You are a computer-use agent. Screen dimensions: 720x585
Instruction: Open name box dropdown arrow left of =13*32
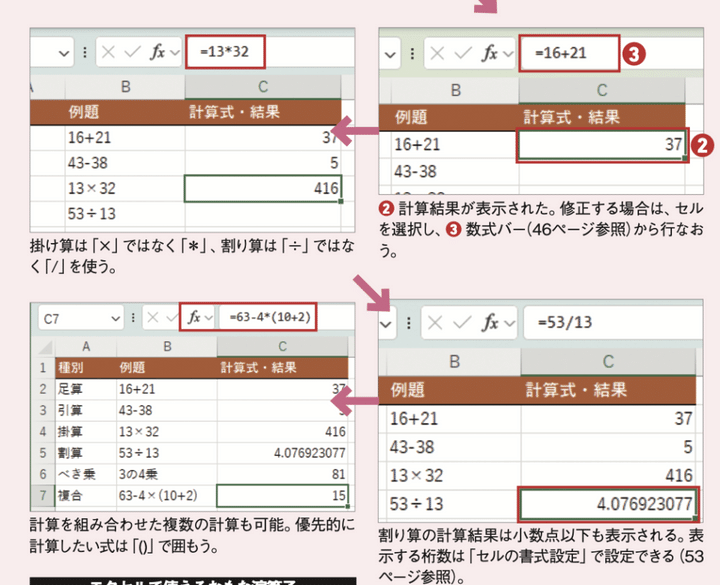(65, 51)
